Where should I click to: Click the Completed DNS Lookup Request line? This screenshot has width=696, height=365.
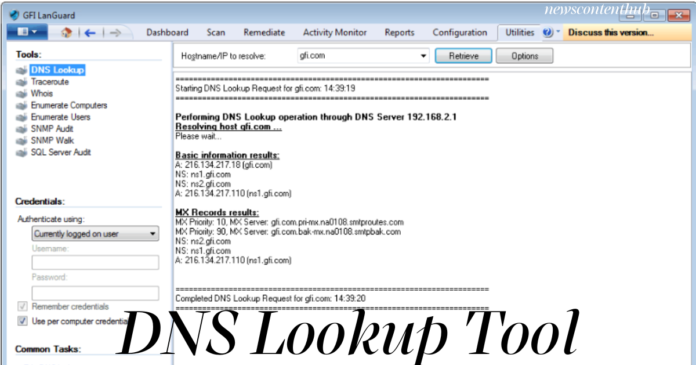tap(270, 298)
